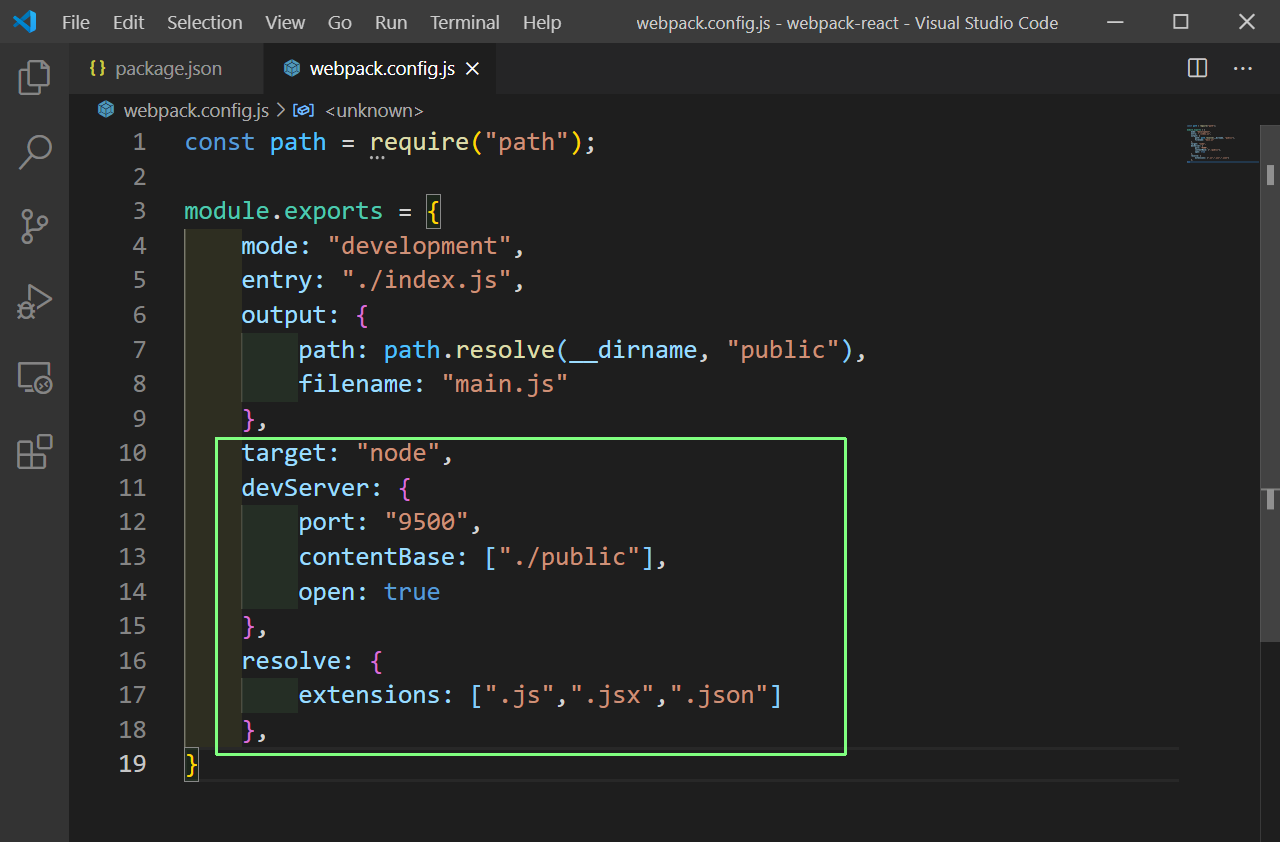The width and height of the screenshot is (1280, 842).
Task: Click module.exports on line 3
Action: (x=284, y=211)
